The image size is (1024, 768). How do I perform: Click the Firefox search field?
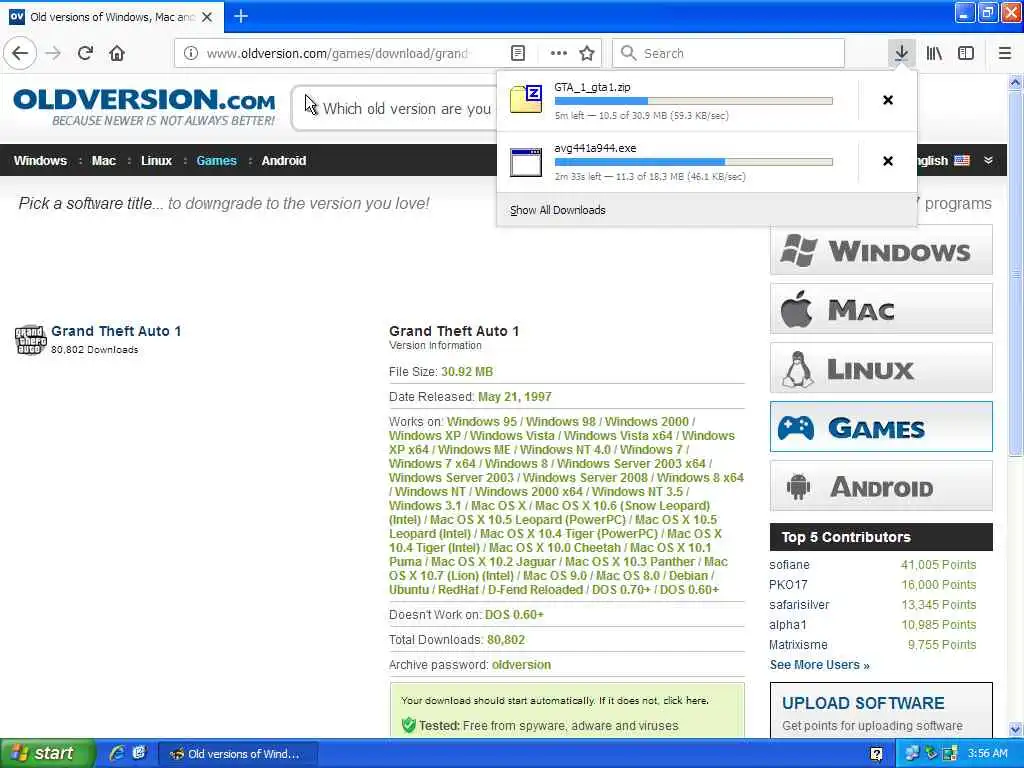click(728, 53)
